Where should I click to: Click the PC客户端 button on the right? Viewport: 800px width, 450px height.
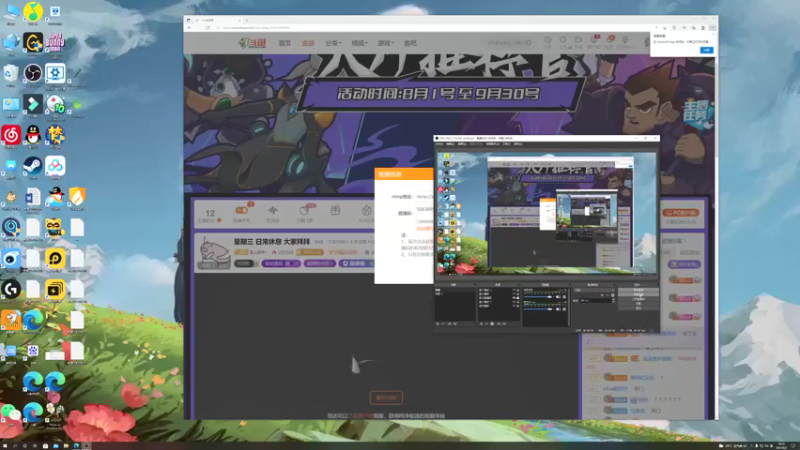[681, 213]
